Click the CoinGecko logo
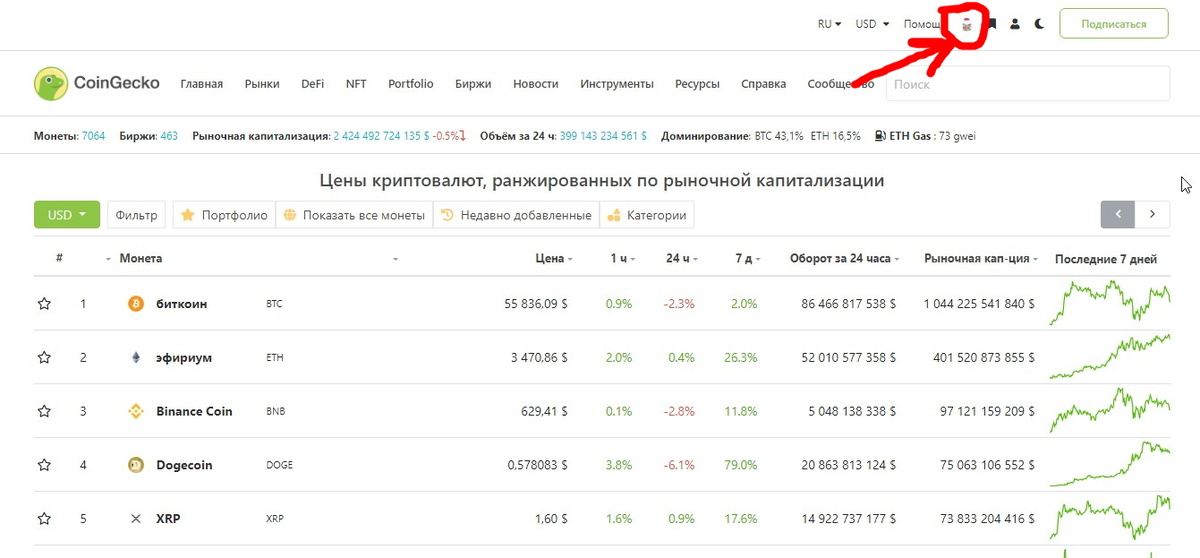 (97, 84)
